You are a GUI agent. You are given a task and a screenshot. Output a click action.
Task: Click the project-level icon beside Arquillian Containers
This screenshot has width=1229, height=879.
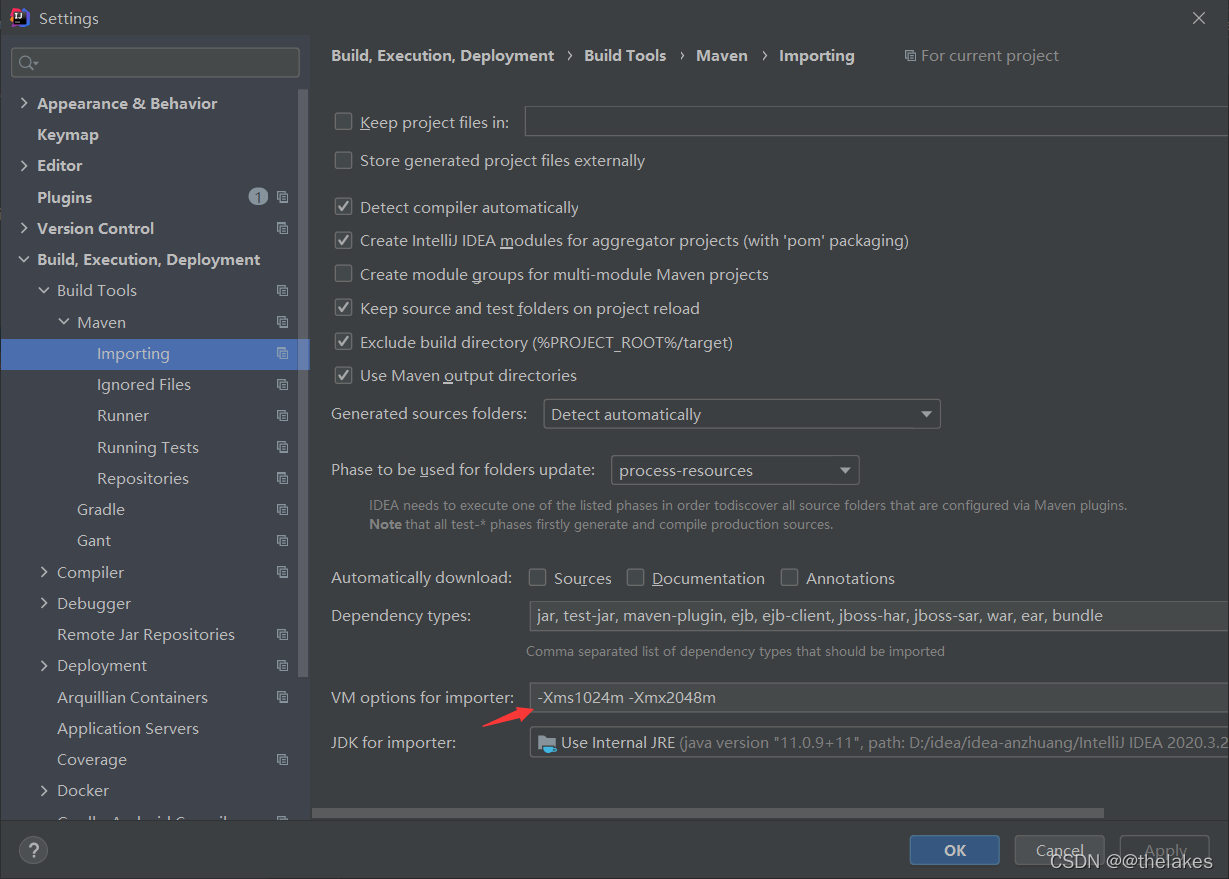pos(283,697)
